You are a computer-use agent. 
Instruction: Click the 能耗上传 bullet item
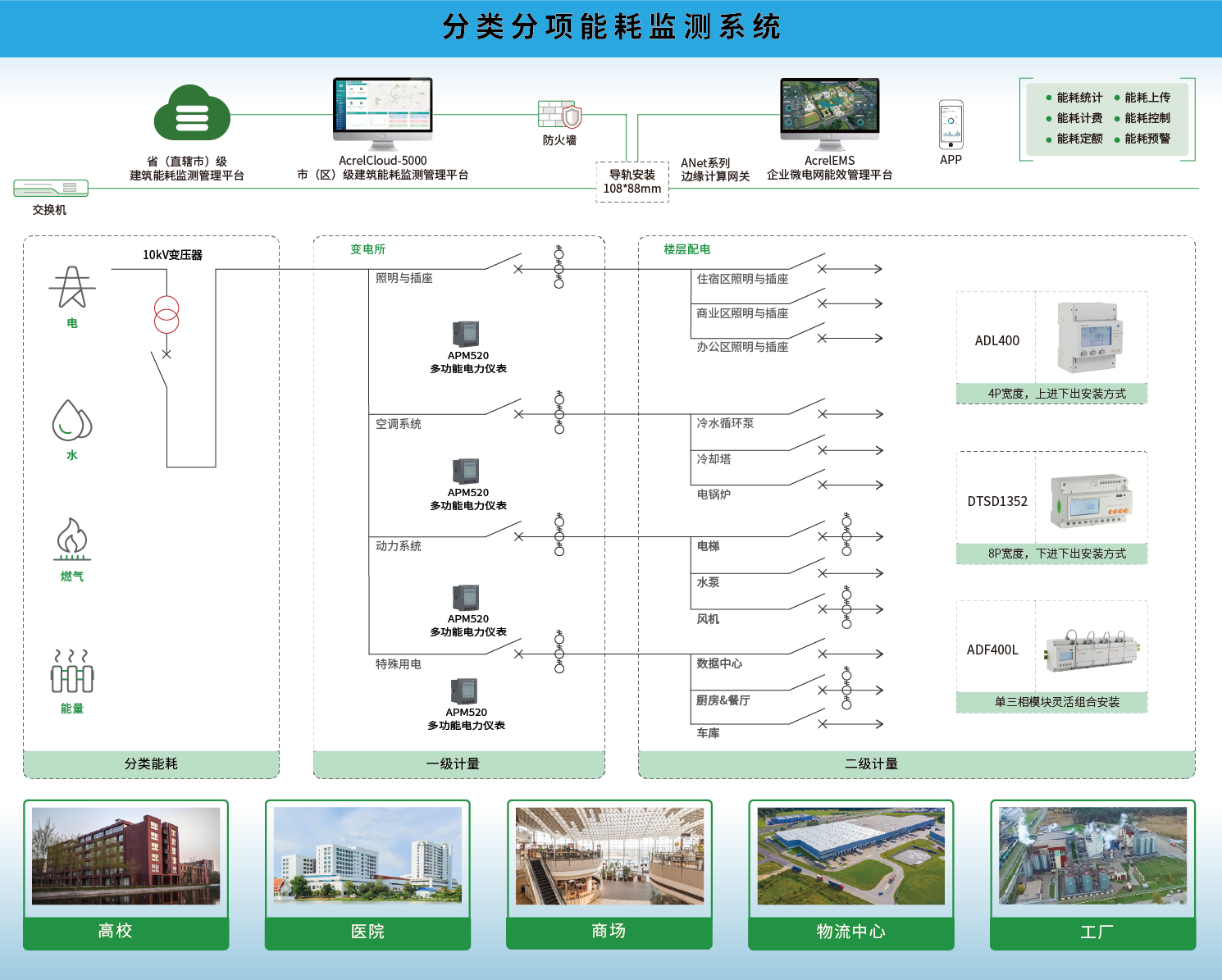1142,98
